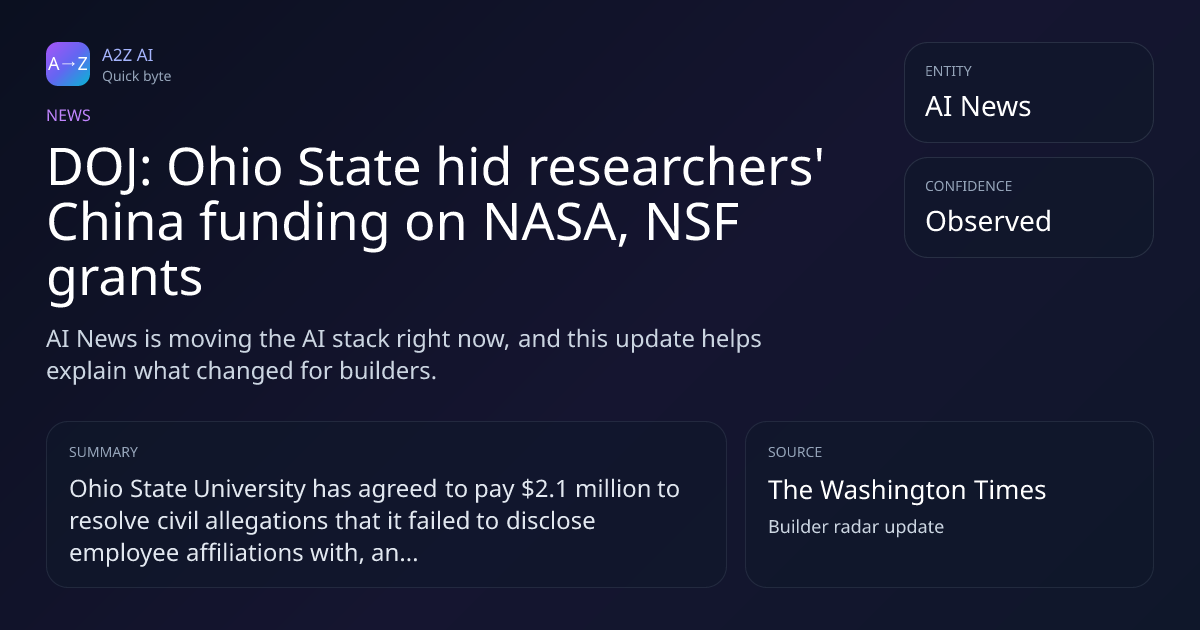Open the SOURCE card
Viewport: 1200px width, 630px height.
[x=949, y=504]
